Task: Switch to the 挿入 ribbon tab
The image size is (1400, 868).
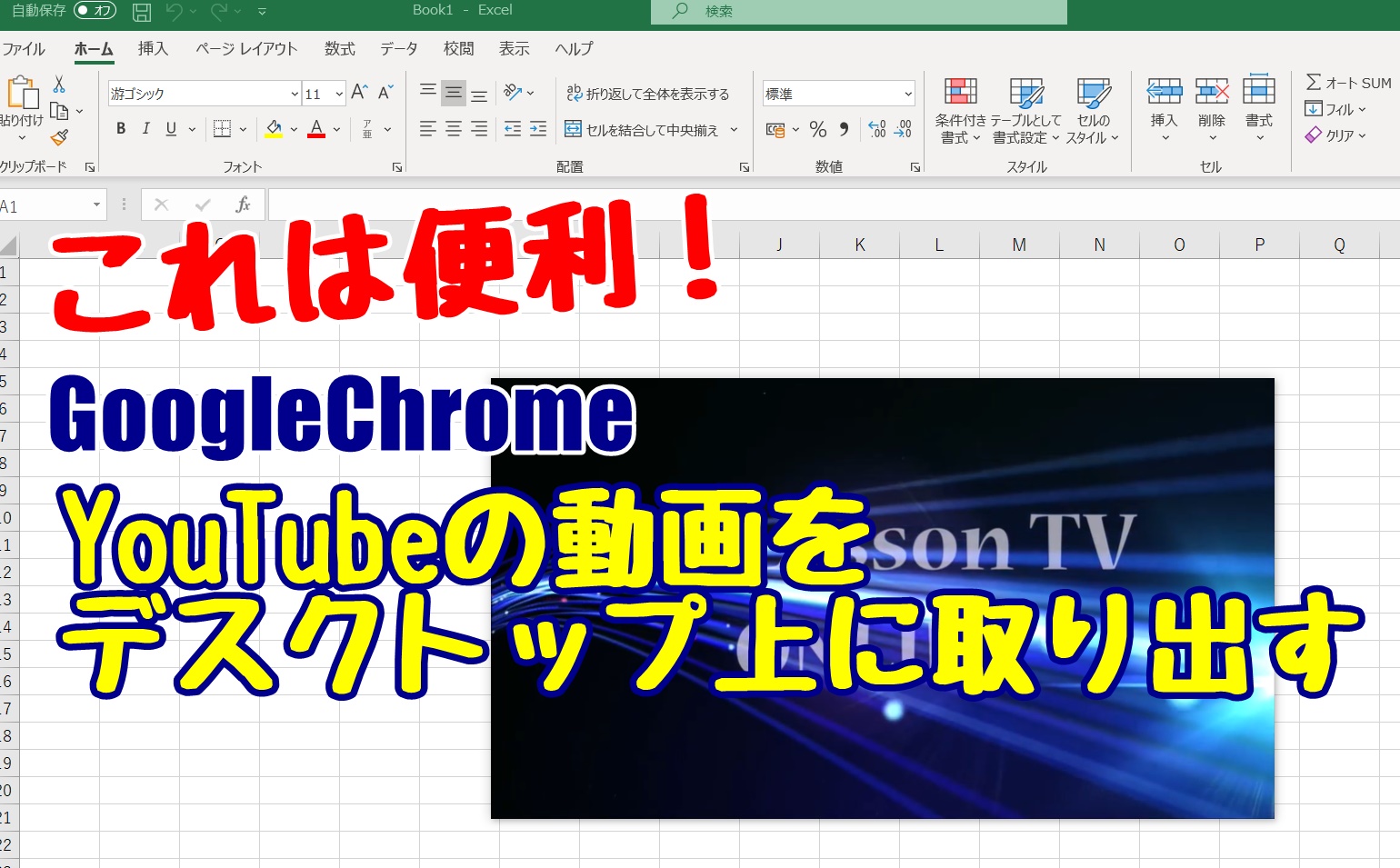Action: pos(153,49)
